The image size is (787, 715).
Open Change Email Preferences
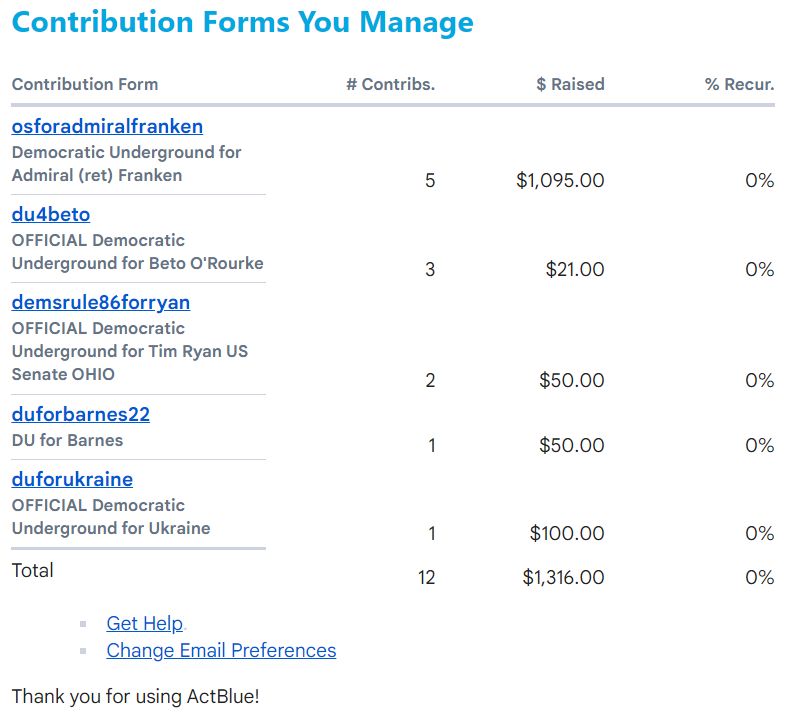221,651
